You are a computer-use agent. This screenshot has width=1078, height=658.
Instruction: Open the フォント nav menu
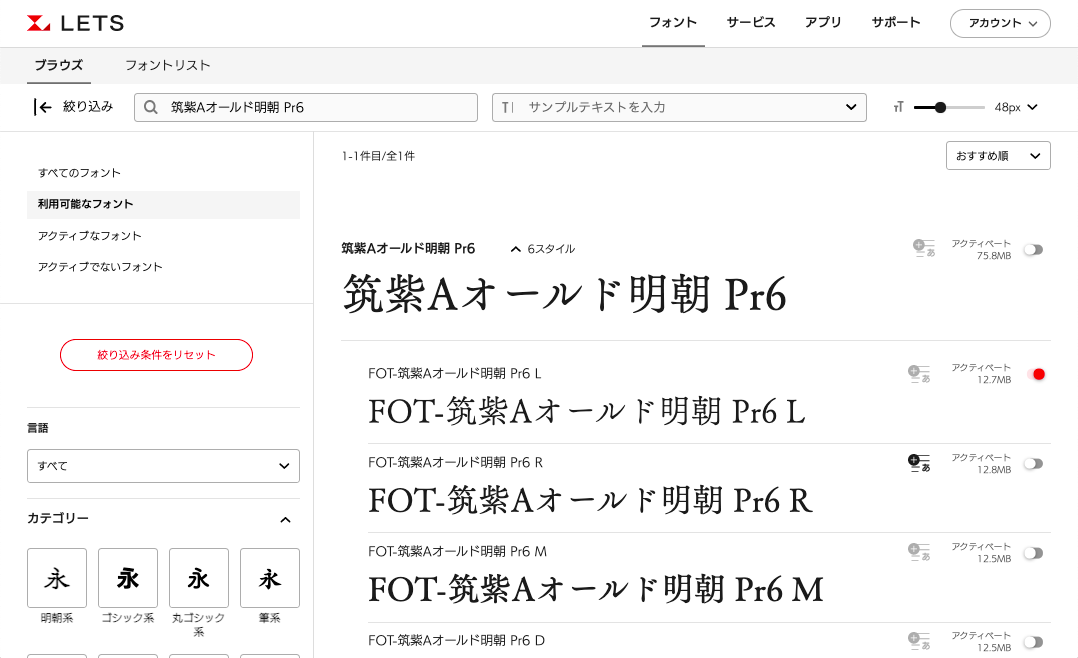(x=673, y=23)
